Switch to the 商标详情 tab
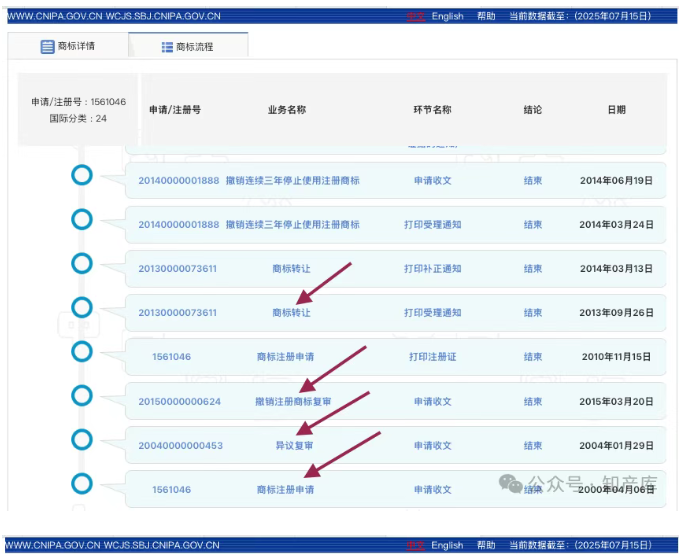Image resolution: width=682 pixels, height=554 pixels. tap(68, 47)
